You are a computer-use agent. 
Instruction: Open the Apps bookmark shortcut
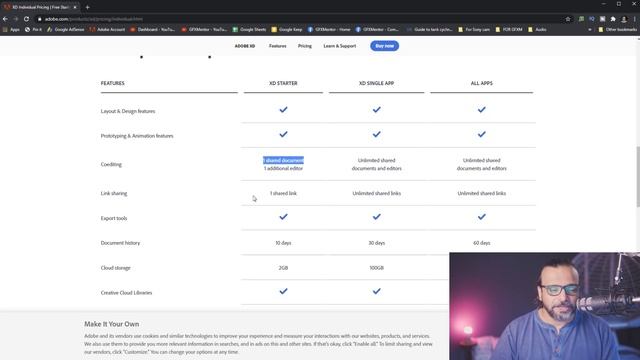(11, 29)
